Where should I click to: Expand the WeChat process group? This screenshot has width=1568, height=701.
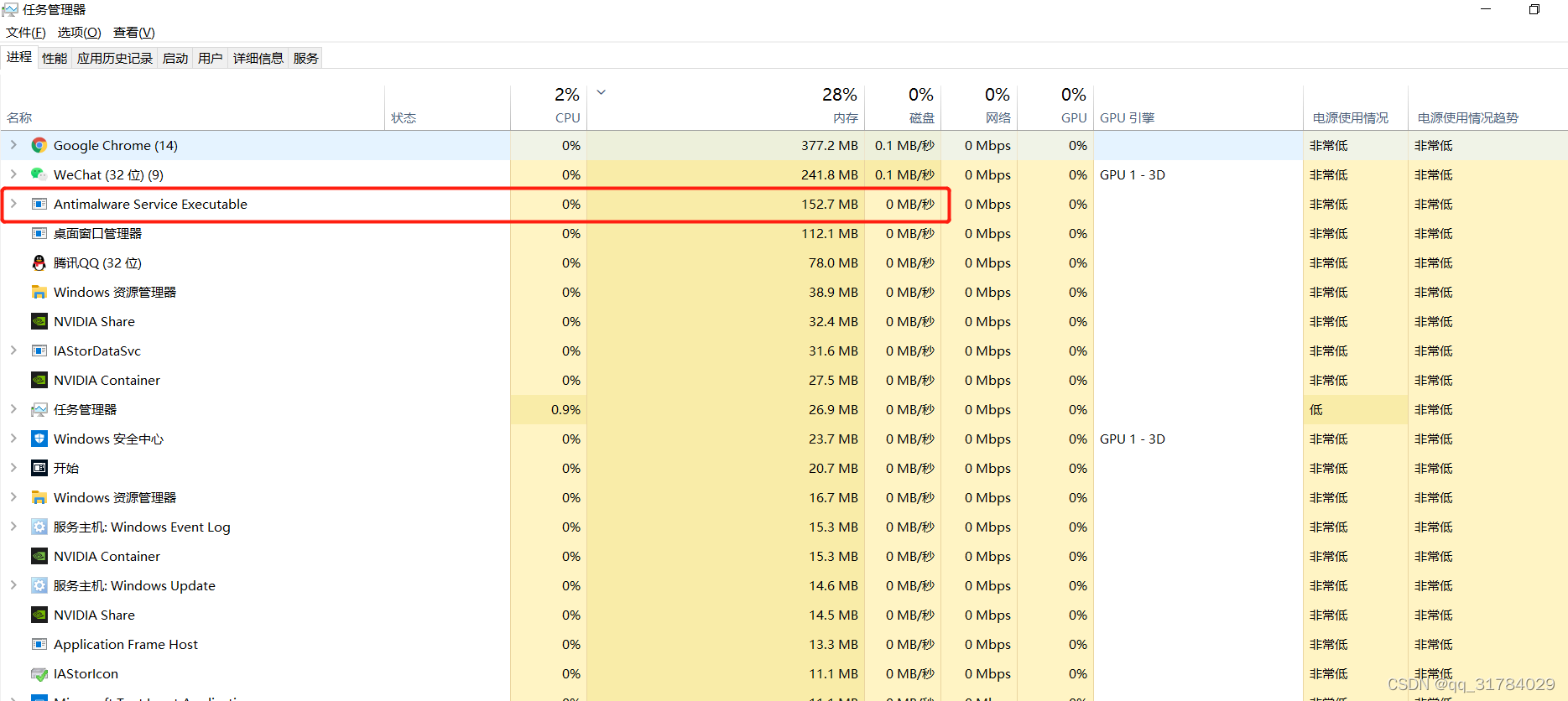point(13,174)
